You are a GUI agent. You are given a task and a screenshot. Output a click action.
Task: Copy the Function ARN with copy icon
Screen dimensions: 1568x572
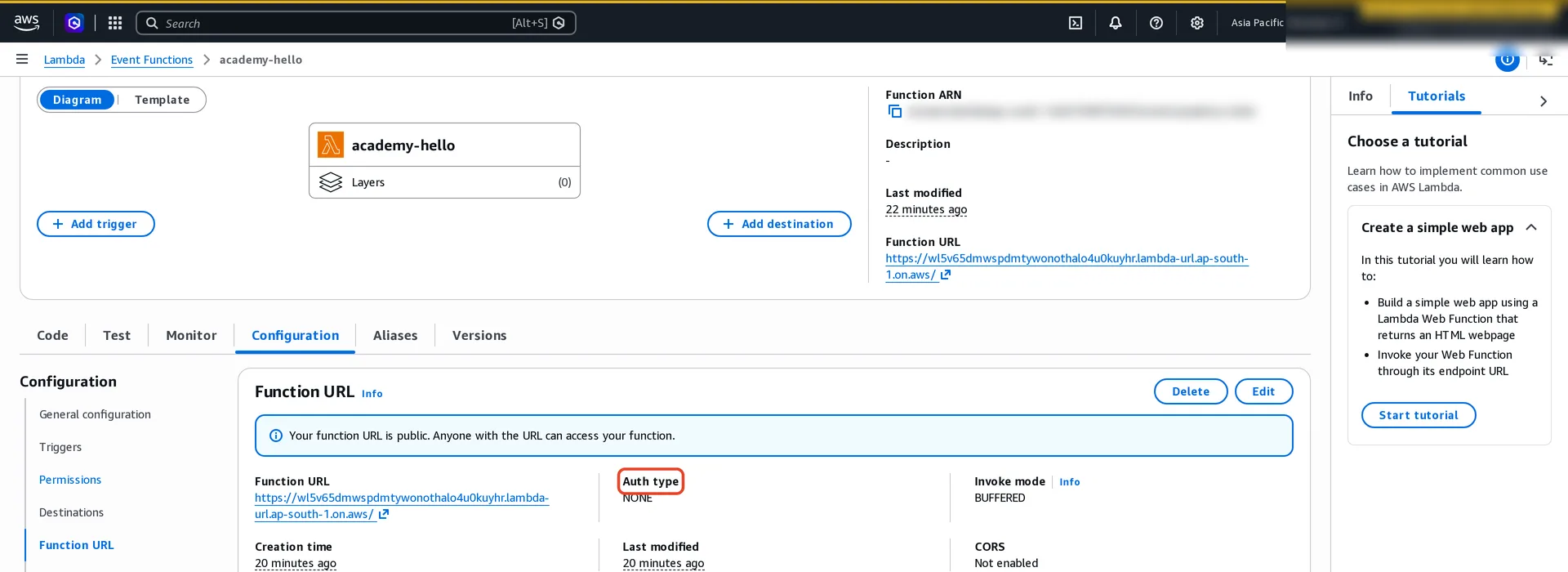click(895, 111)
